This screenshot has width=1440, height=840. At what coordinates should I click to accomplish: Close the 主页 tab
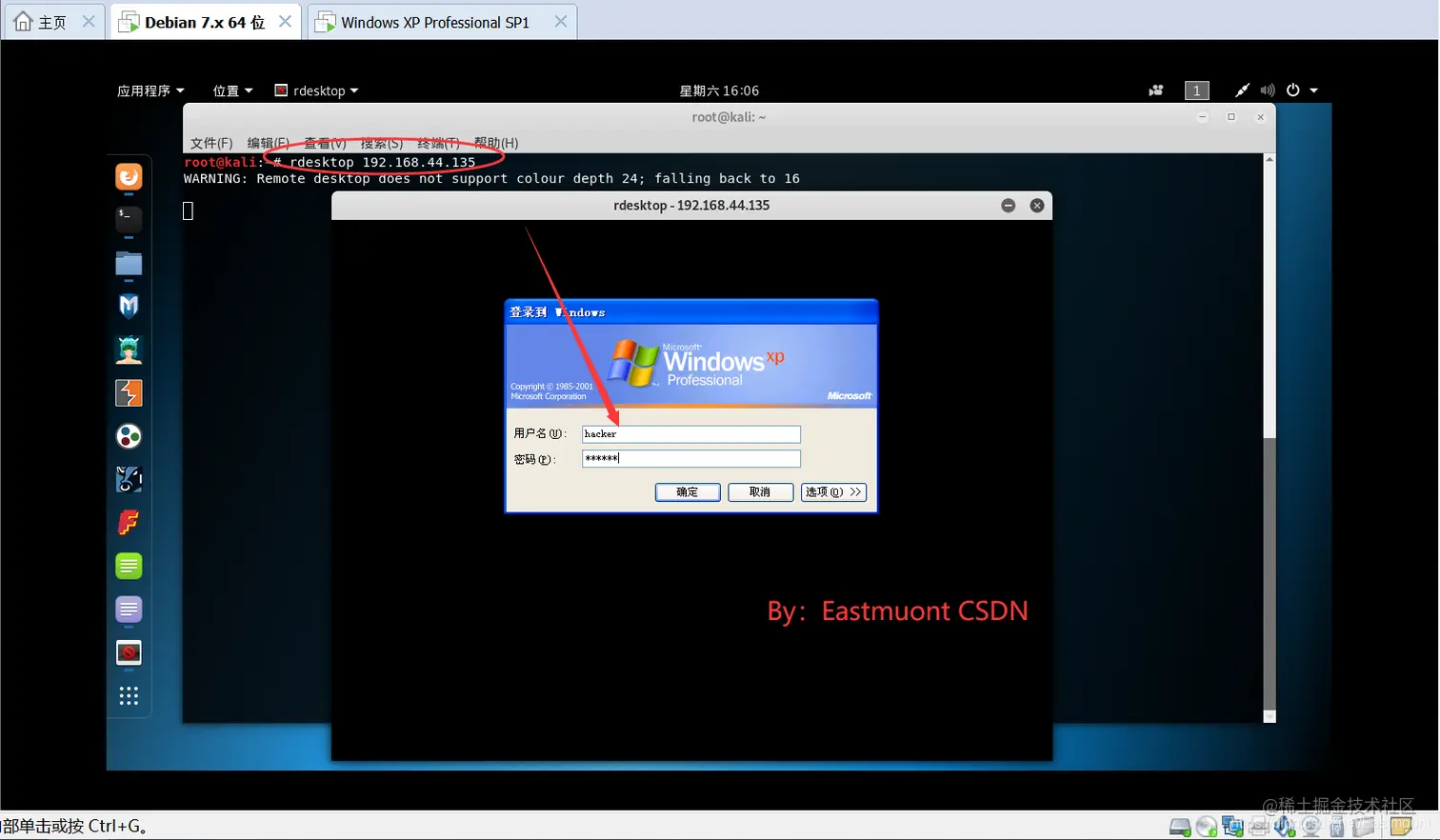pyautogui.click(x=89, y=21)
